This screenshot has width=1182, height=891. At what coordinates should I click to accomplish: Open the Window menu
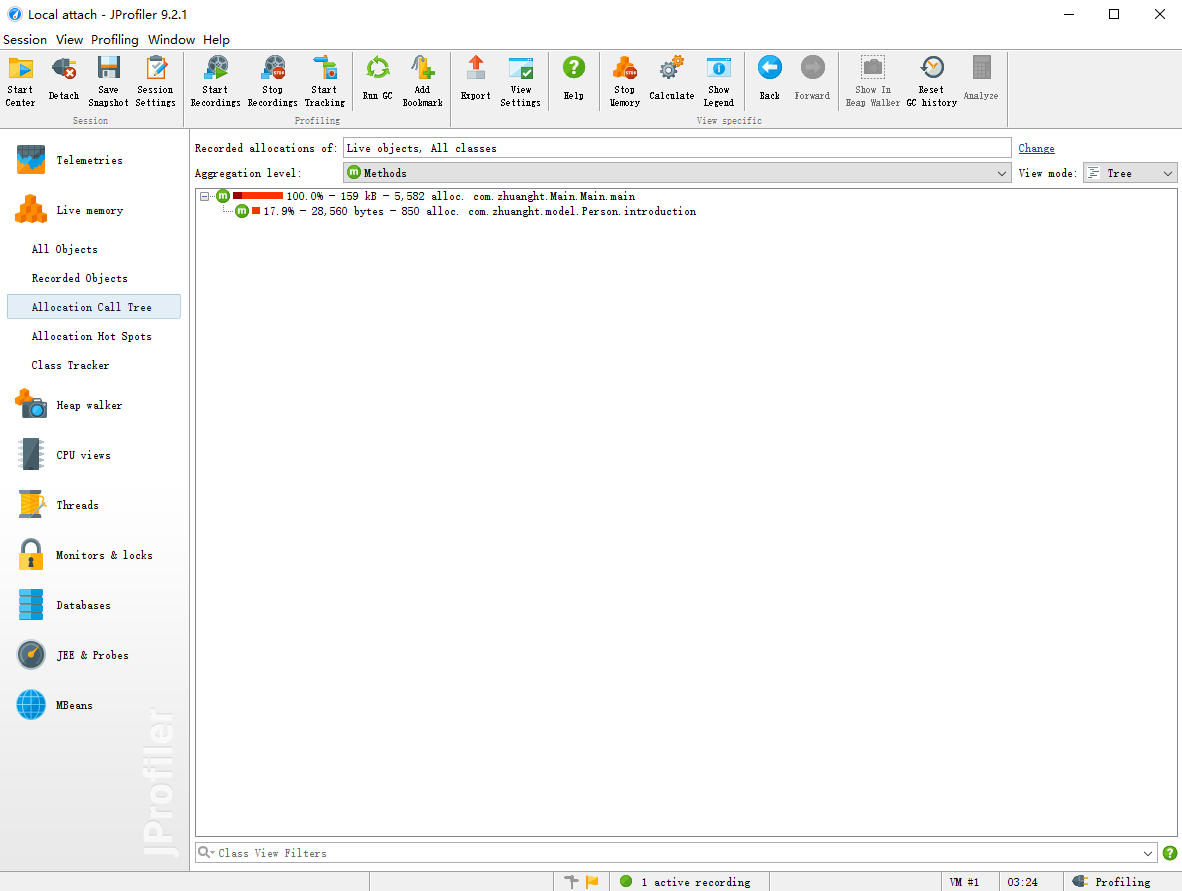tap(171, 39)
